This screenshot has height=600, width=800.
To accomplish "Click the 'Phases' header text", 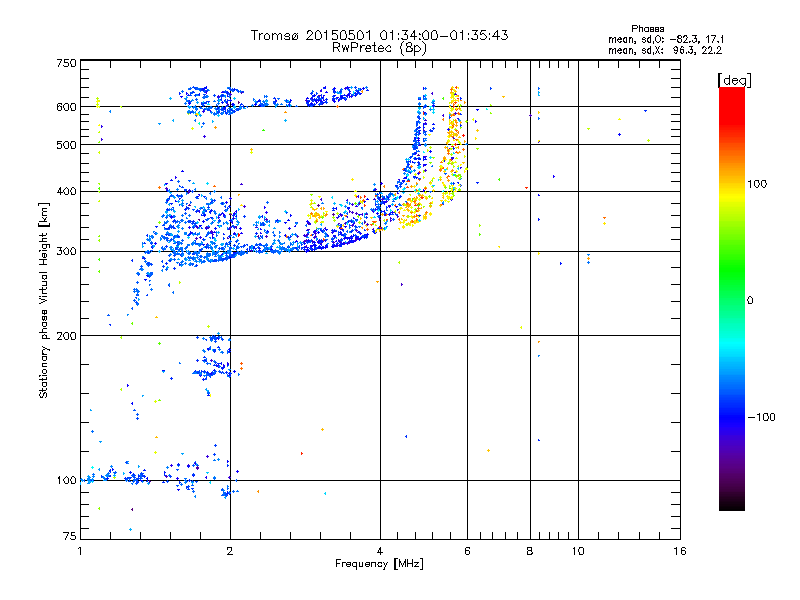I will (x=647, y=29).
